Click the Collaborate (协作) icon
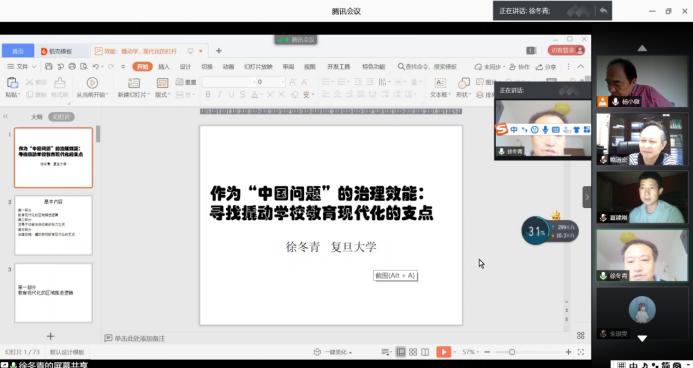This screenshot has height=368, width=693. 519,67
